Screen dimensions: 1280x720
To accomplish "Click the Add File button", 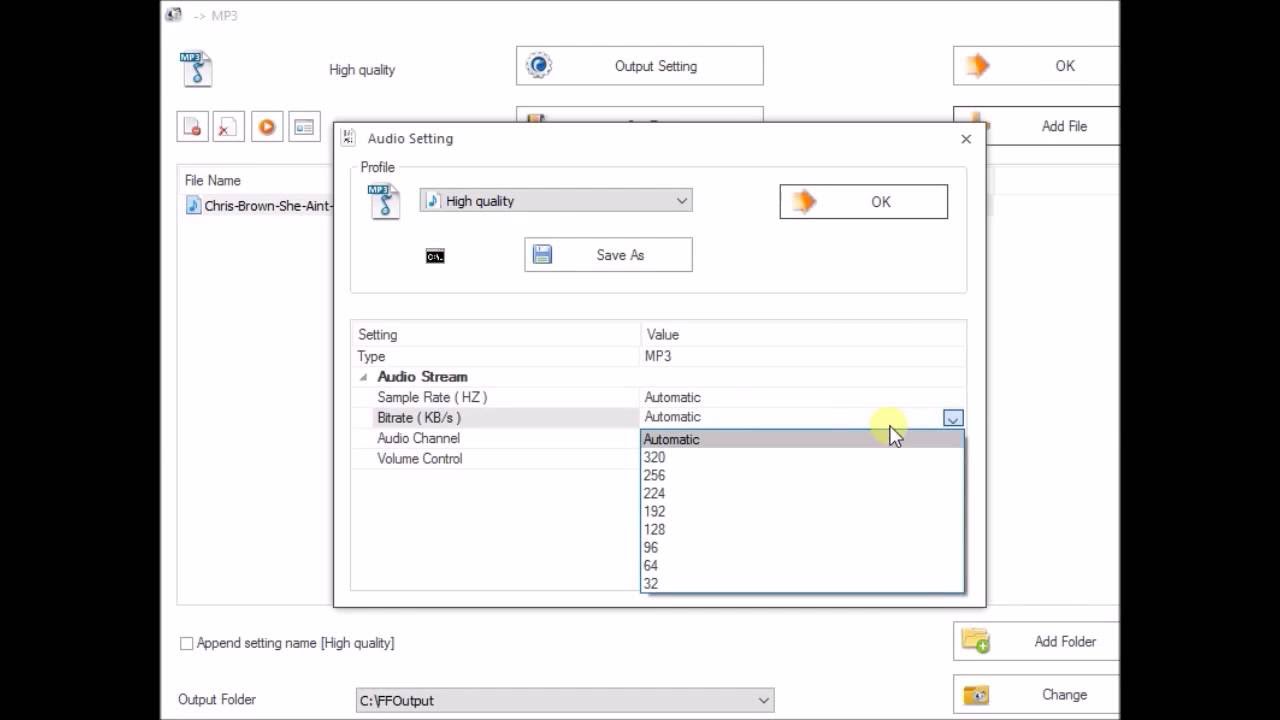I will pos(1036,126).
